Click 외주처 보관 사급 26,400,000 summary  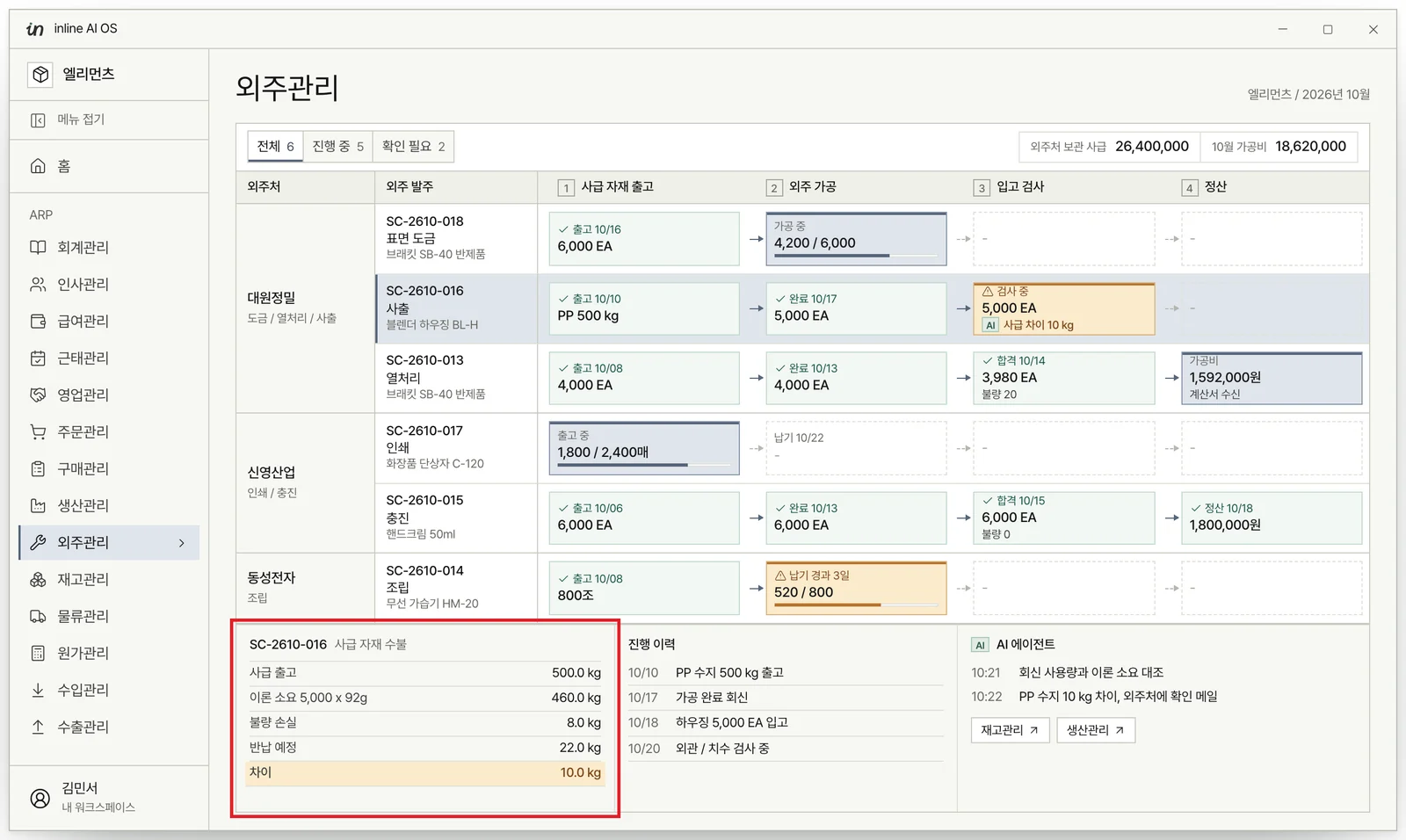click(1109, 147)
